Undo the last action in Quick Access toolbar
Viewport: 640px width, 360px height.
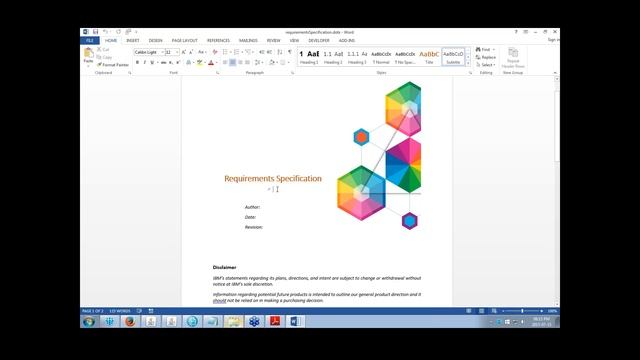click(x=105, y=32)
